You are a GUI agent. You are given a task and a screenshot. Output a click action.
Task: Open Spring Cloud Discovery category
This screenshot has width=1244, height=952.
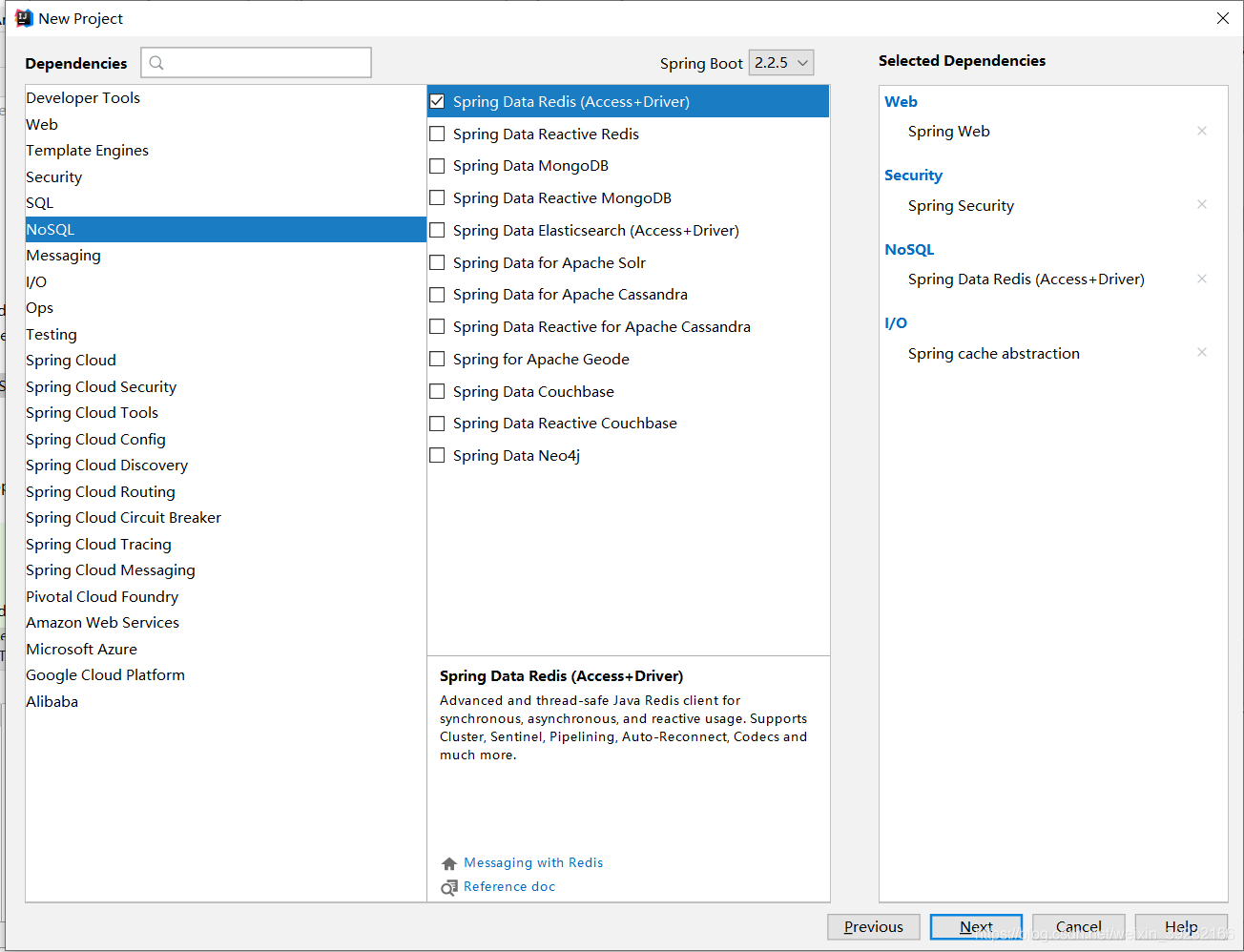pos(225,465)
